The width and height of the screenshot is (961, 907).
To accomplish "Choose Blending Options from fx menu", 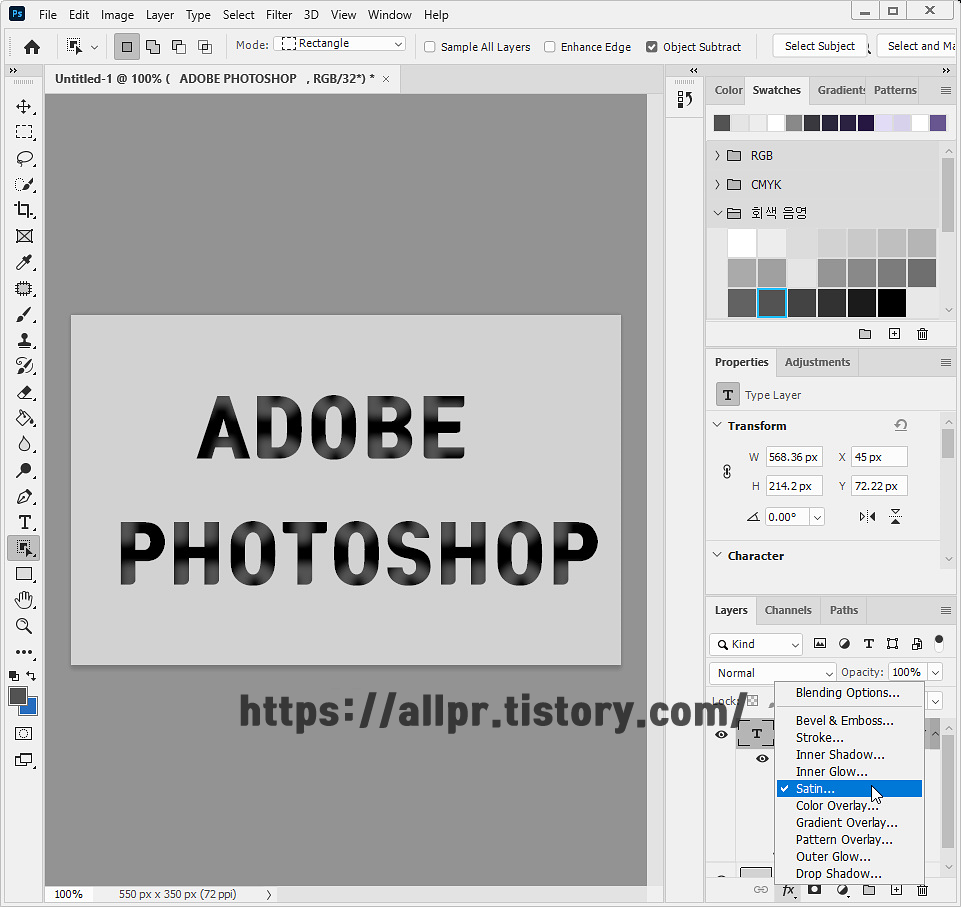I will click(x=849, y=693).
